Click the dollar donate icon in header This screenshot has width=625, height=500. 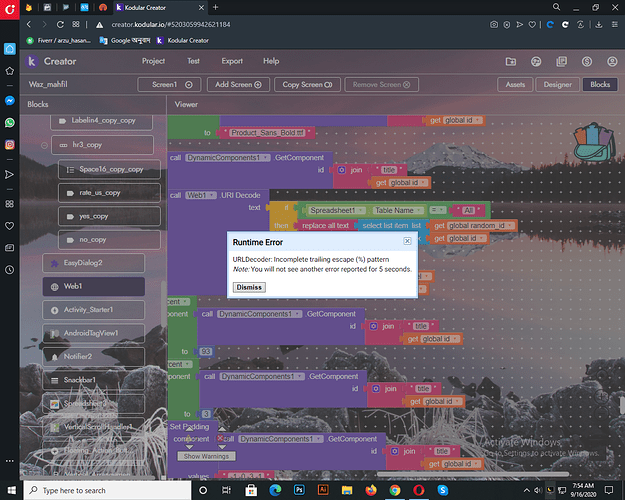587,61
